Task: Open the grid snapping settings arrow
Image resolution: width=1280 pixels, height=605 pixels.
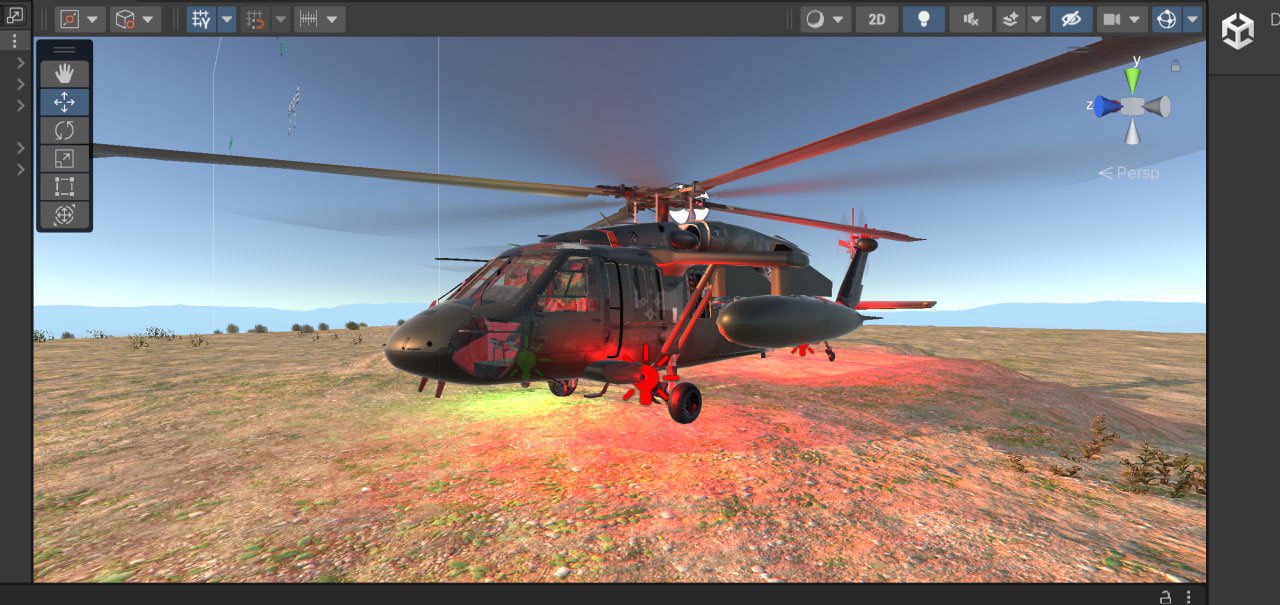Action: 280,19
